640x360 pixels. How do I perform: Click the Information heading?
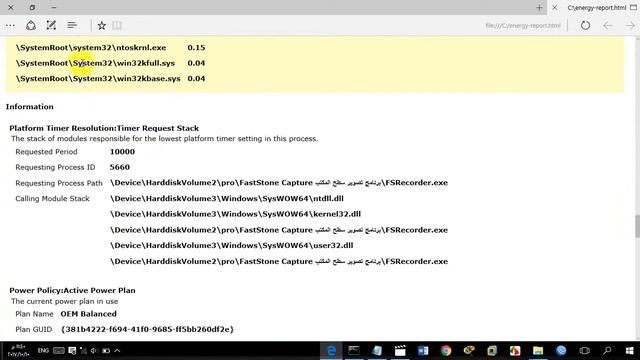point(29,107)
